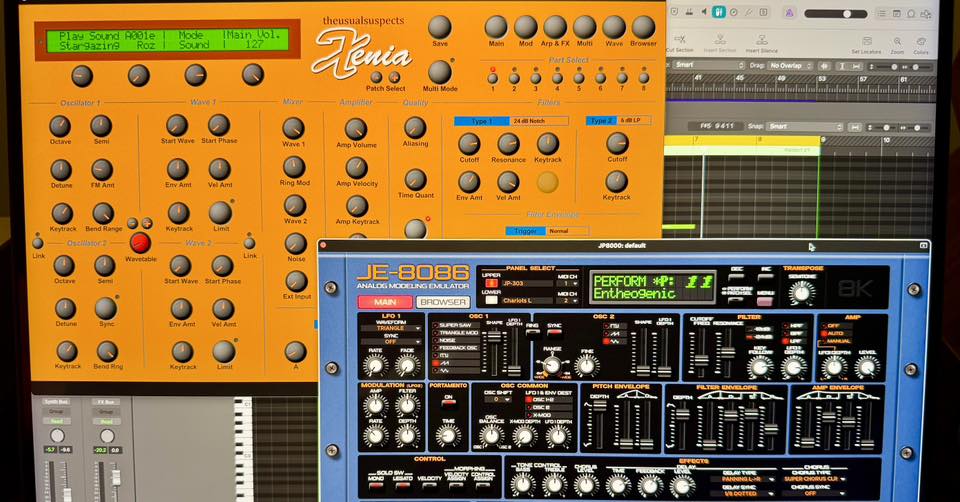
Task: Click the DEC button in JE-8086
Action: (x=737, y=275)
